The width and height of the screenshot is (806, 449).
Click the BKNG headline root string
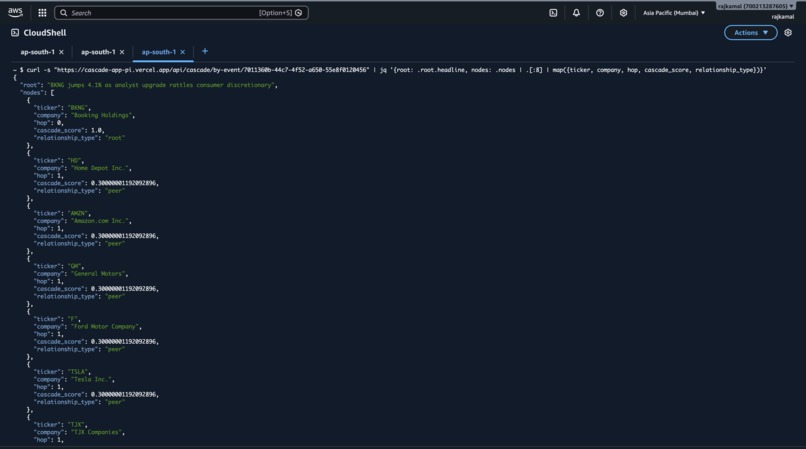(x=160, y=85)
